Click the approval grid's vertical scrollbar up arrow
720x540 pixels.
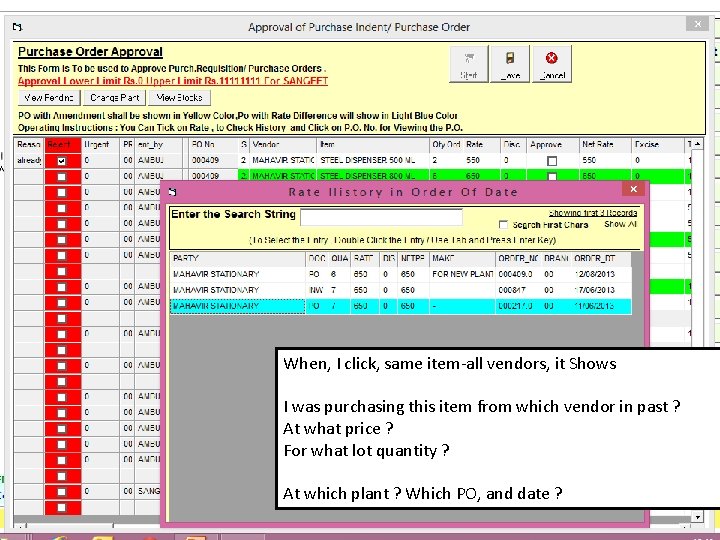697,144
